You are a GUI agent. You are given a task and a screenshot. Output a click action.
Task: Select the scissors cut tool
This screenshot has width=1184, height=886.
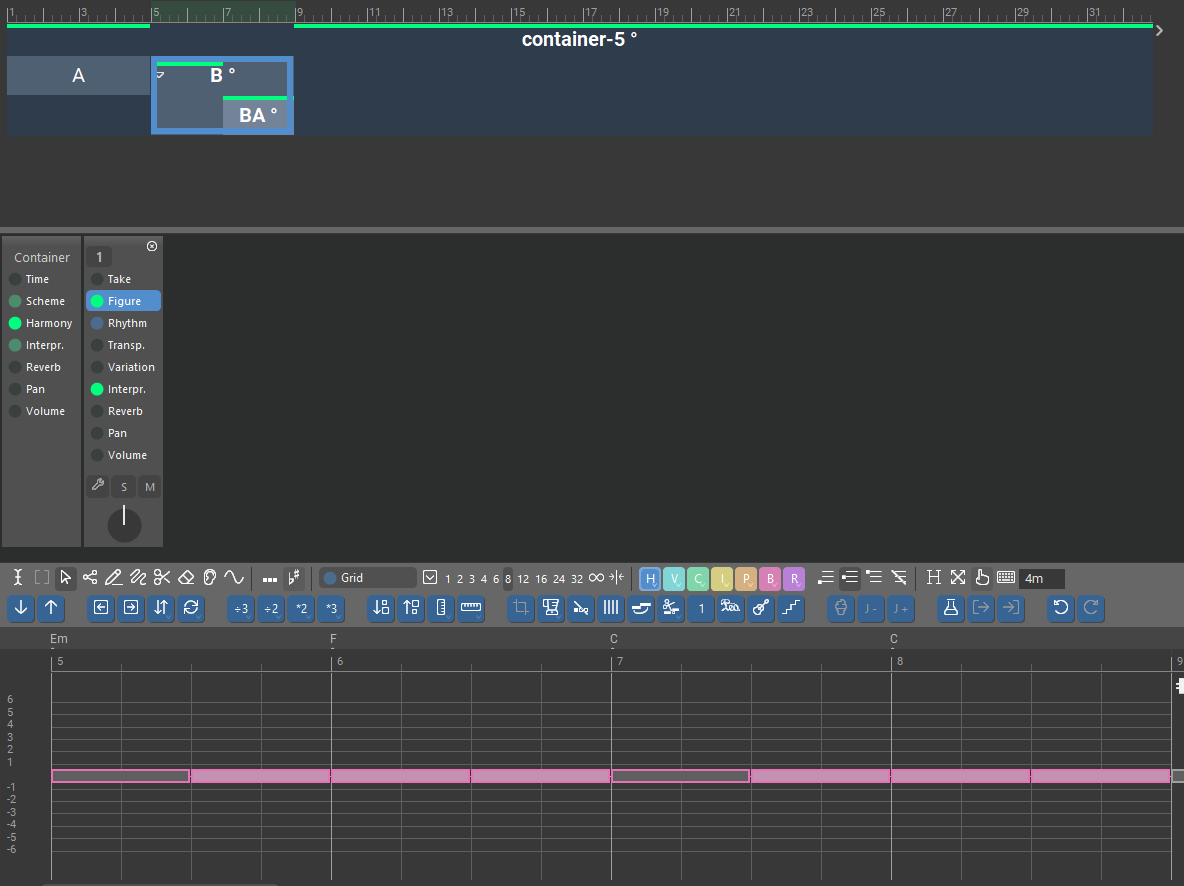(x=162, y=577)
